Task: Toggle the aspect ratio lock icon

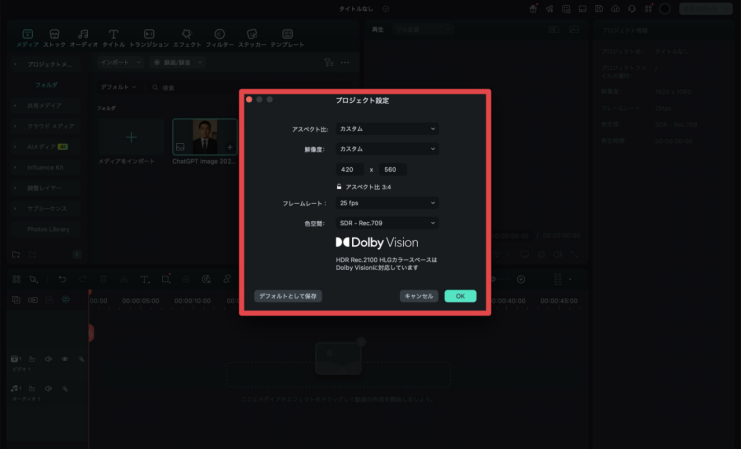Action: click(x=339, y=186)
